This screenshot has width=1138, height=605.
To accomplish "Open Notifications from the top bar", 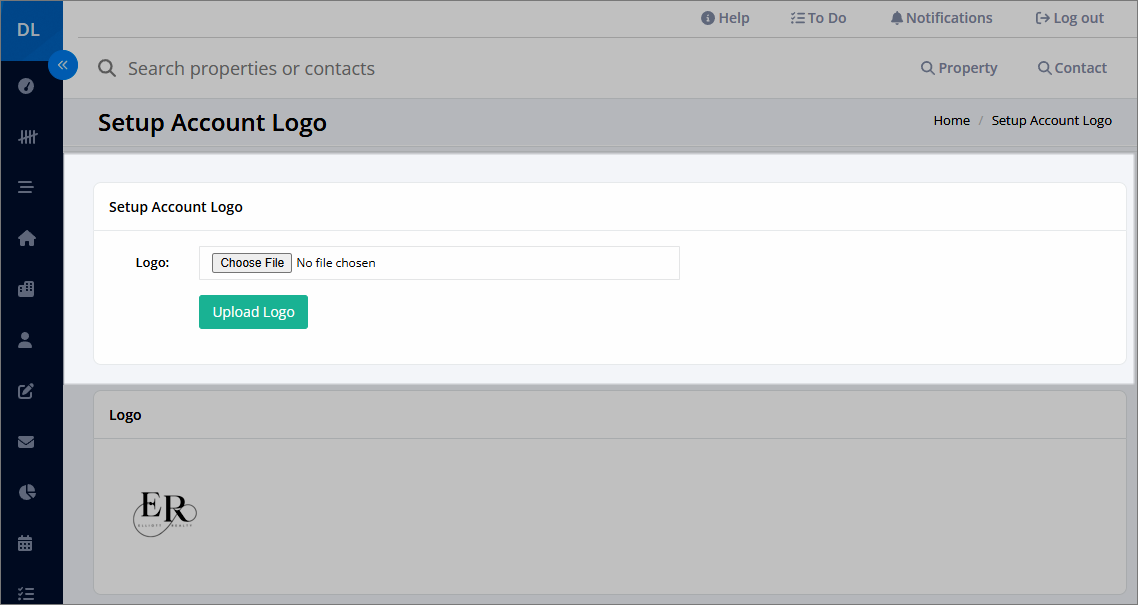I will (x=940, y=17).
